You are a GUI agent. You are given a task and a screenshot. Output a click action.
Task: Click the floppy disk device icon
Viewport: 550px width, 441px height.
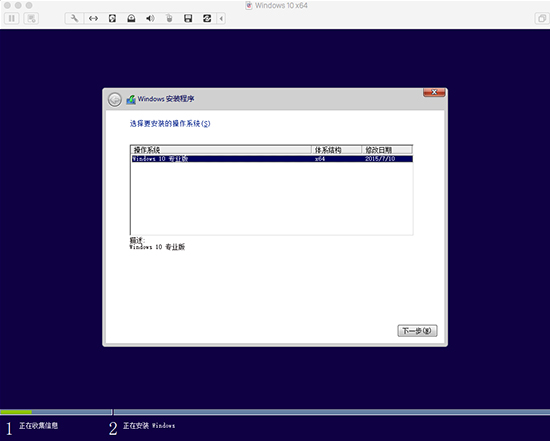click(188, 18)
